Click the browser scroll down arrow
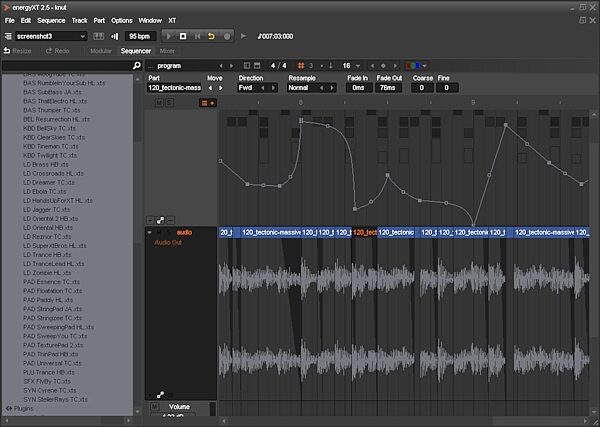Viewport: 600px width, 427px height. coord(138,412)
